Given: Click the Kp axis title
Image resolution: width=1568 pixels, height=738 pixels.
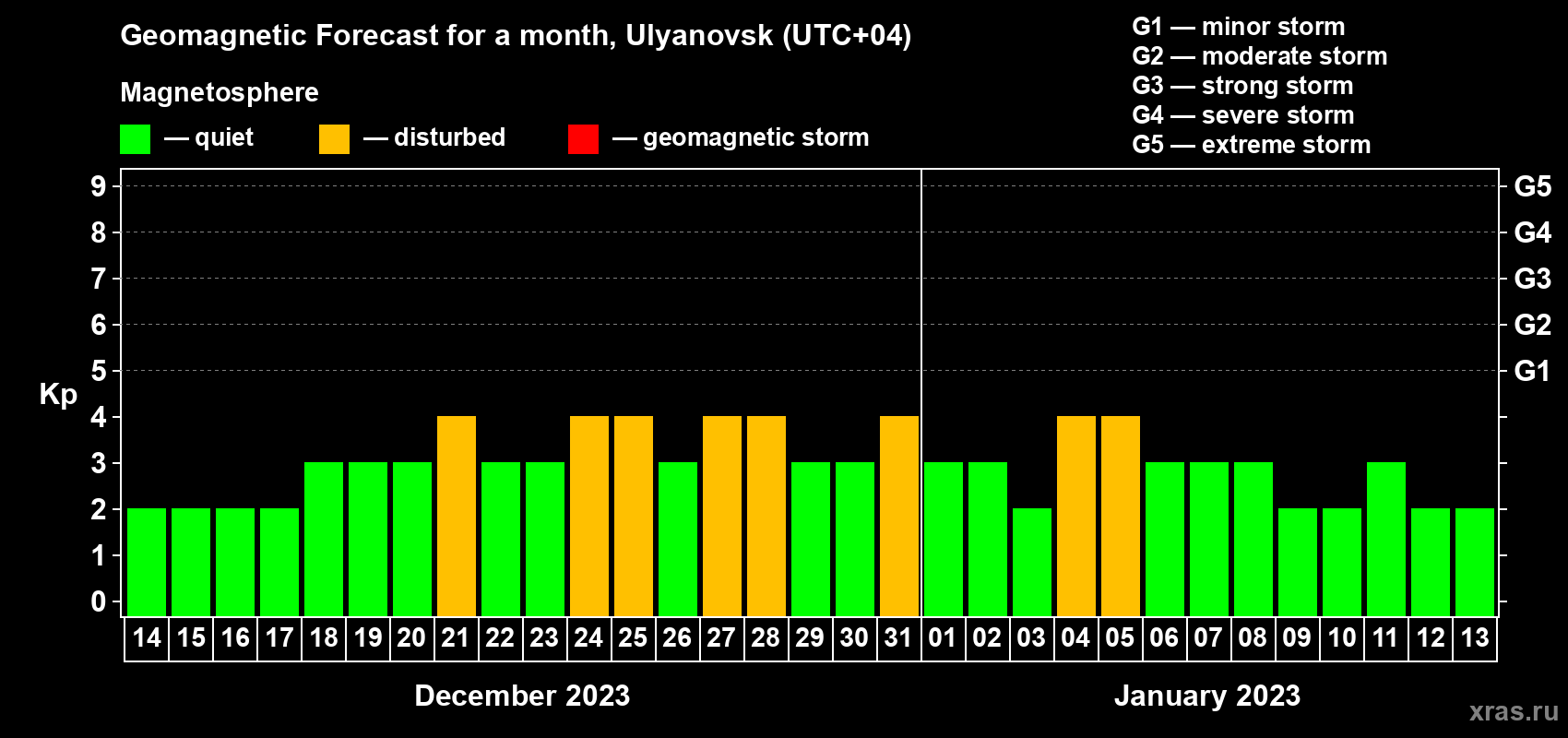Looking at the screenshot, I should point(58,395).
